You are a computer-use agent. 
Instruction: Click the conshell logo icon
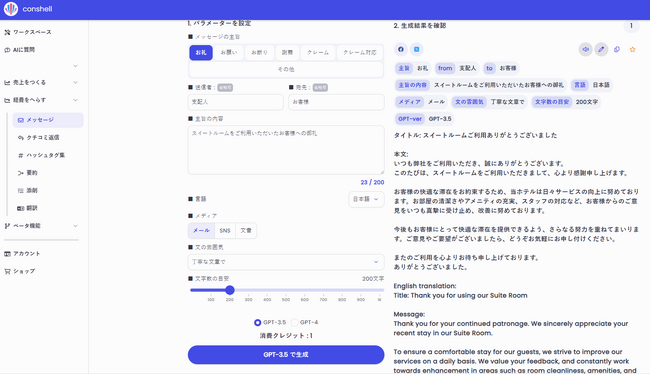coord(11,9)
